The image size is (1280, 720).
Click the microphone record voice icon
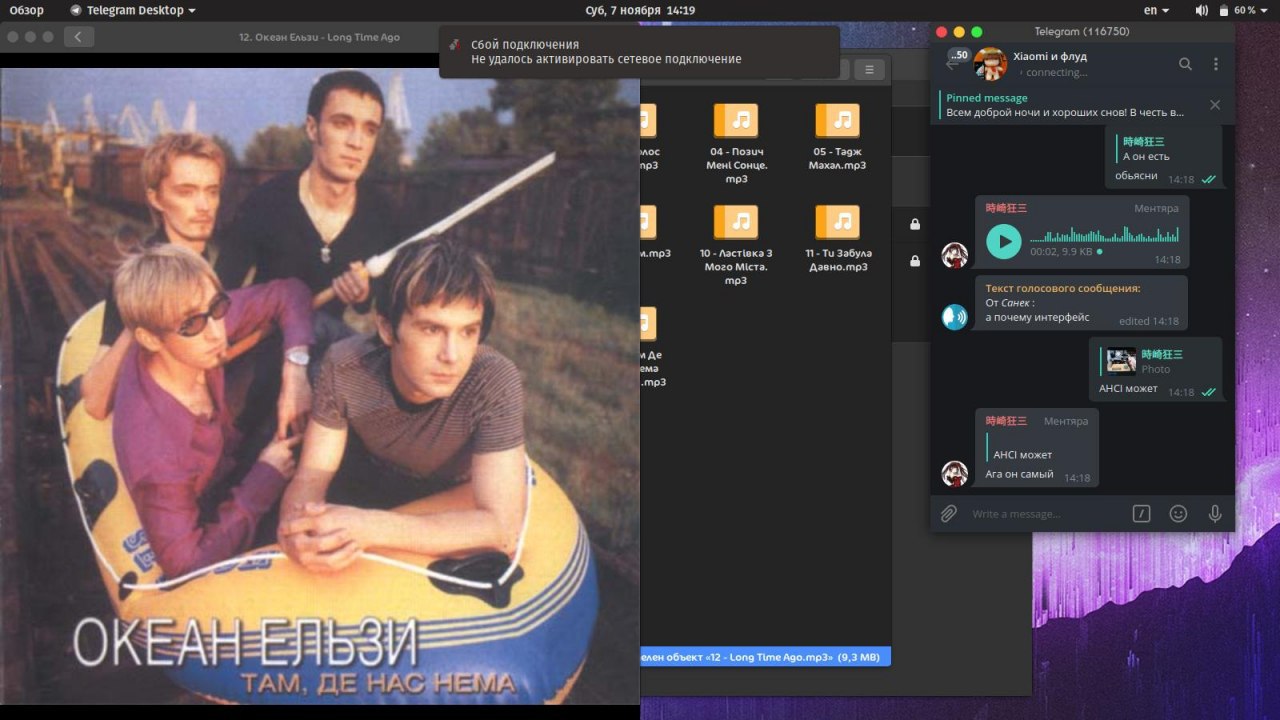tap(1215, 513)
